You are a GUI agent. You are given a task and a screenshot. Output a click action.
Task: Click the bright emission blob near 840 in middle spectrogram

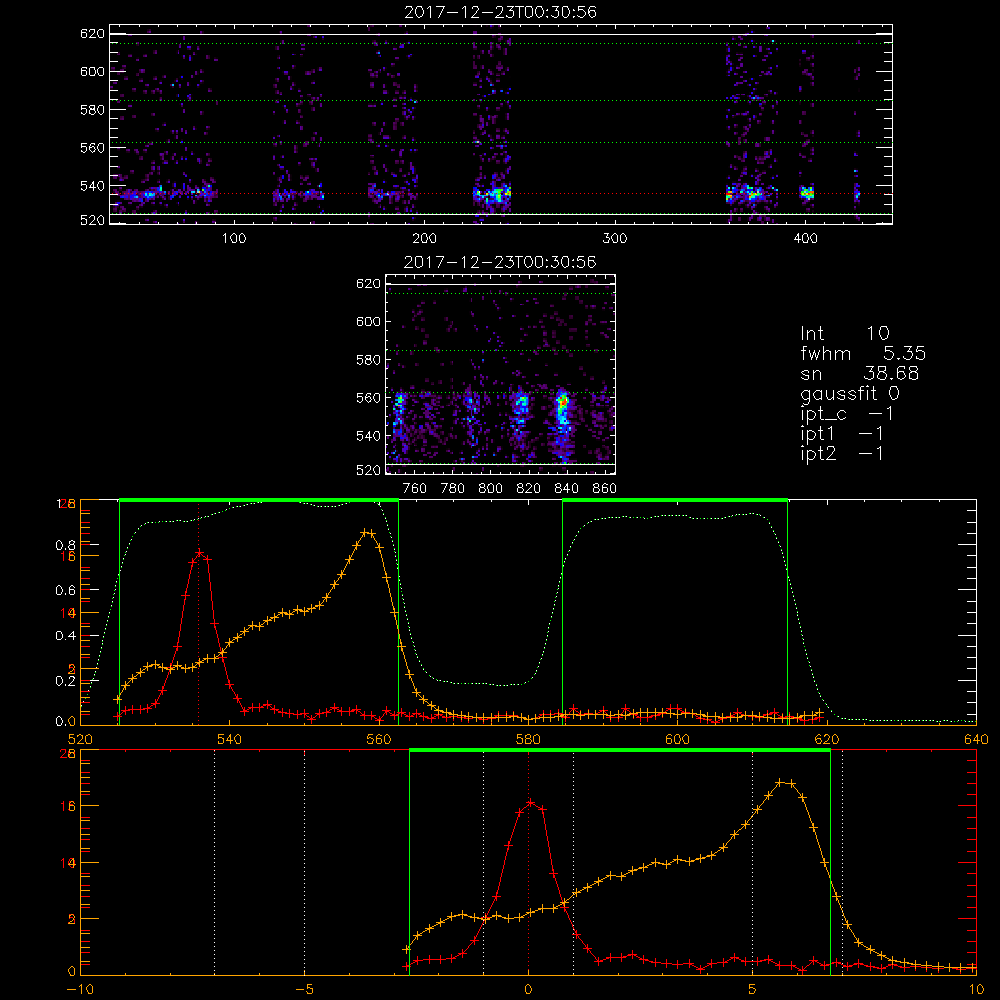(x=562, y=408)
